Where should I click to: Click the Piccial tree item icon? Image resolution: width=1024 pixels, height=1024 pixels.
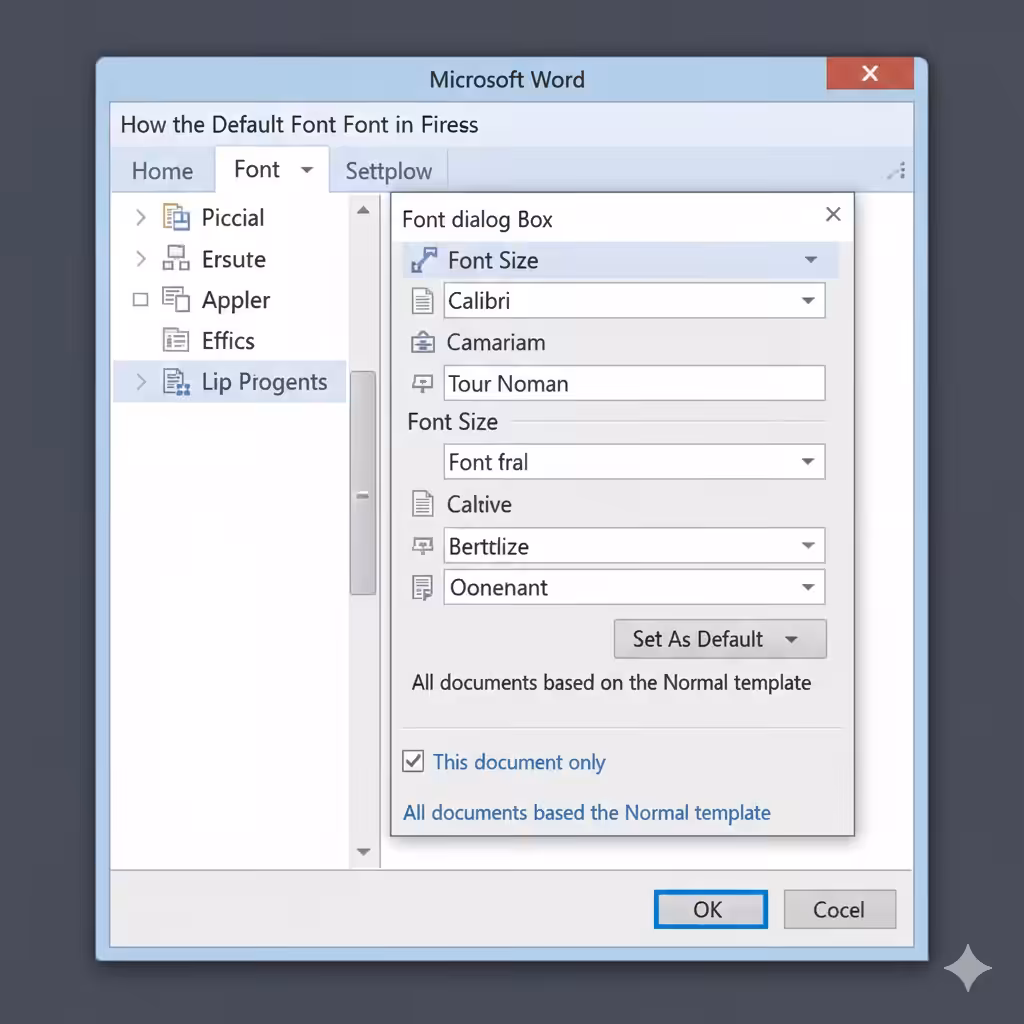click(176, 217)
